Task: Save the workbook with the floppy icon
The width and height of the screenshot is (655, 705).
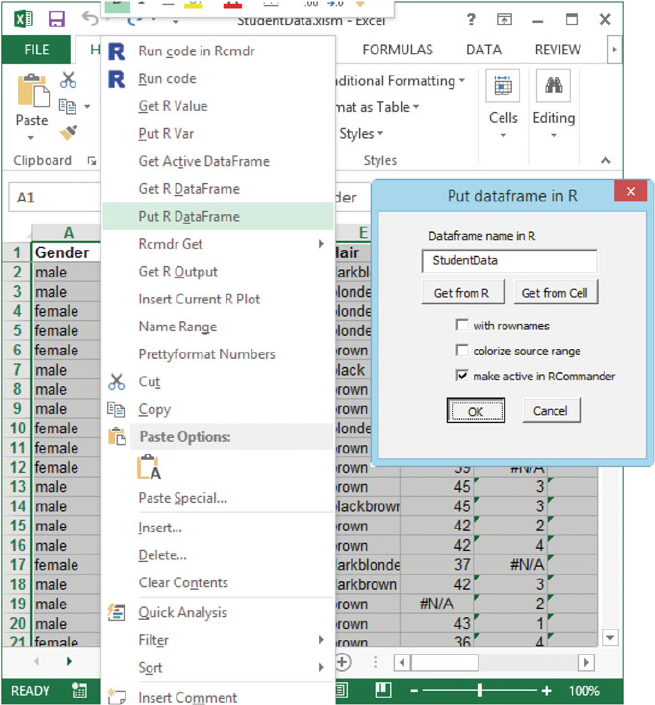Action: [x=57, y=19]
